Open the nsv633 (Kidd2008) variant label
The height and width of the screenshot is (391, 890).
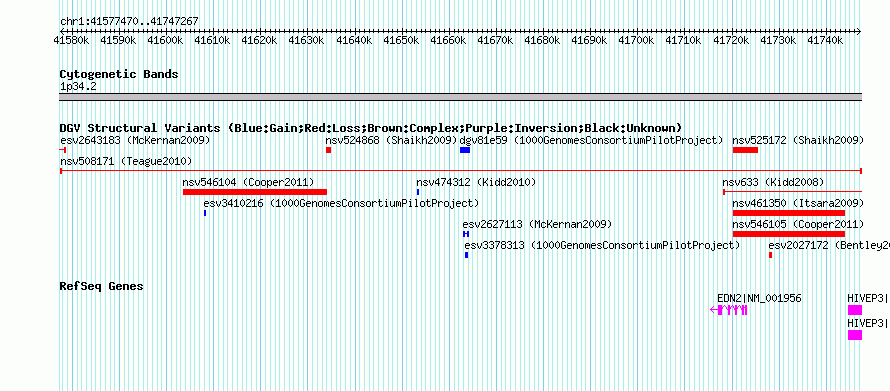773,182
